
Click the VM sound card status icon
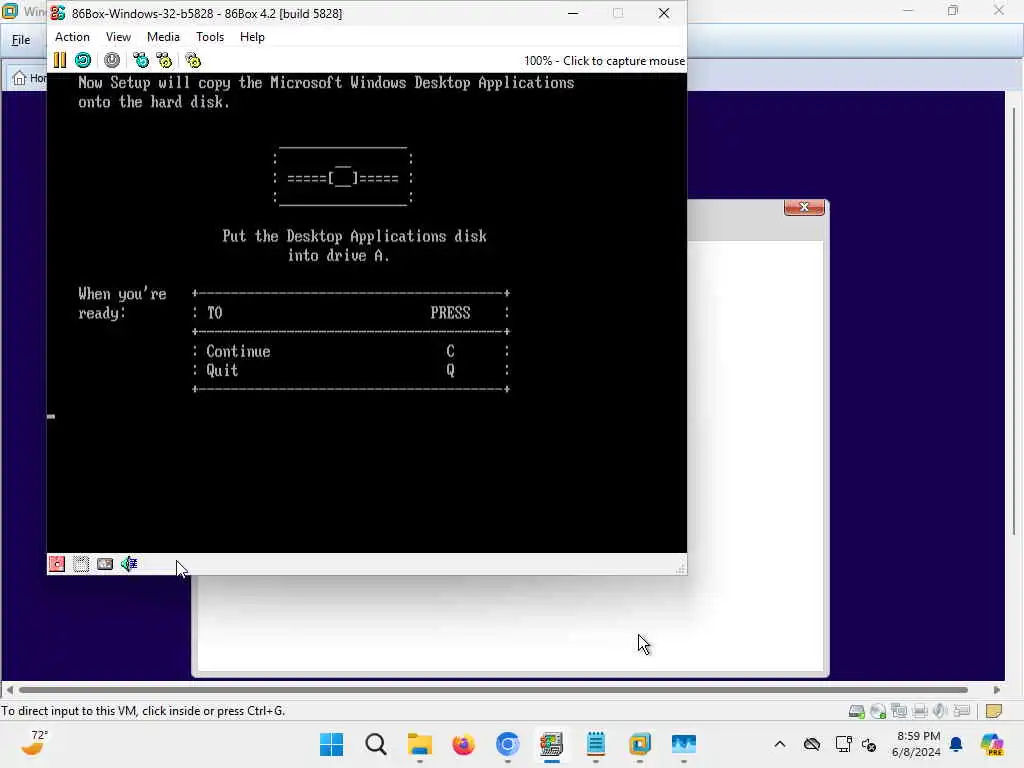[940, 711]
